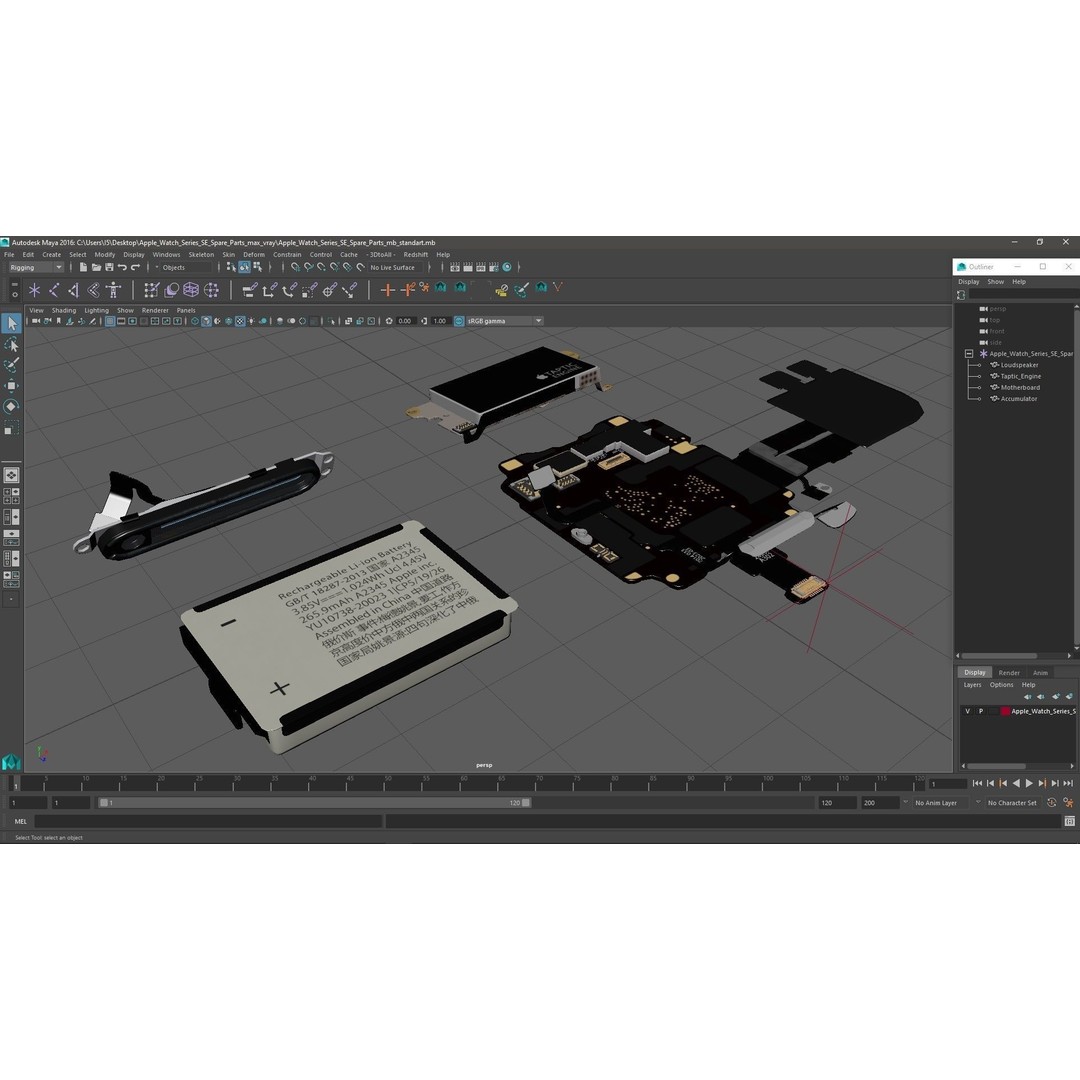
Task: Select the Create Joints shelf icon
Action: 54,290
